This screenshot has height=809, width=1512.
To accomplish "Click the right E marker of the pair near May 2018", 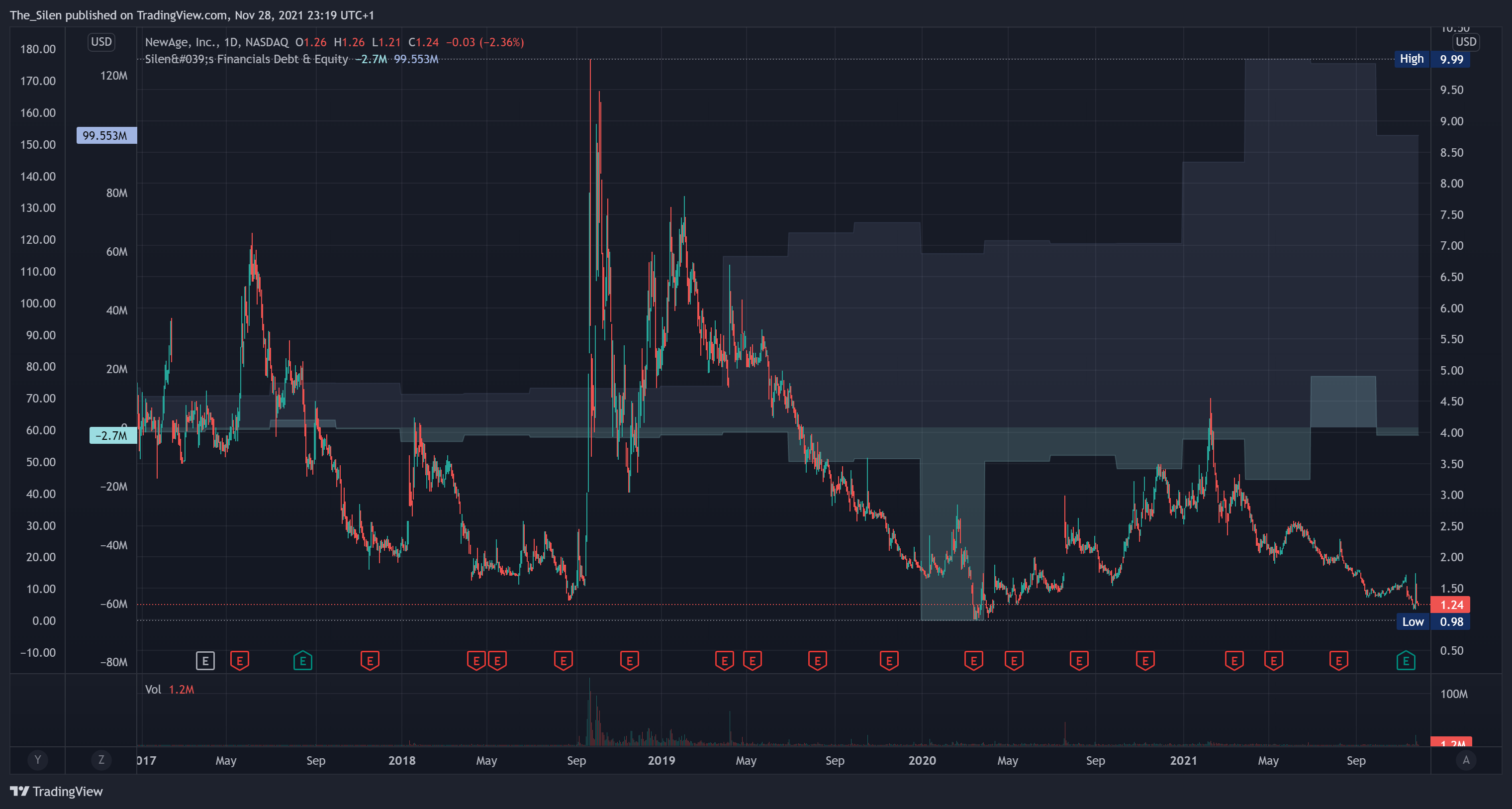I will pos(497,661).
